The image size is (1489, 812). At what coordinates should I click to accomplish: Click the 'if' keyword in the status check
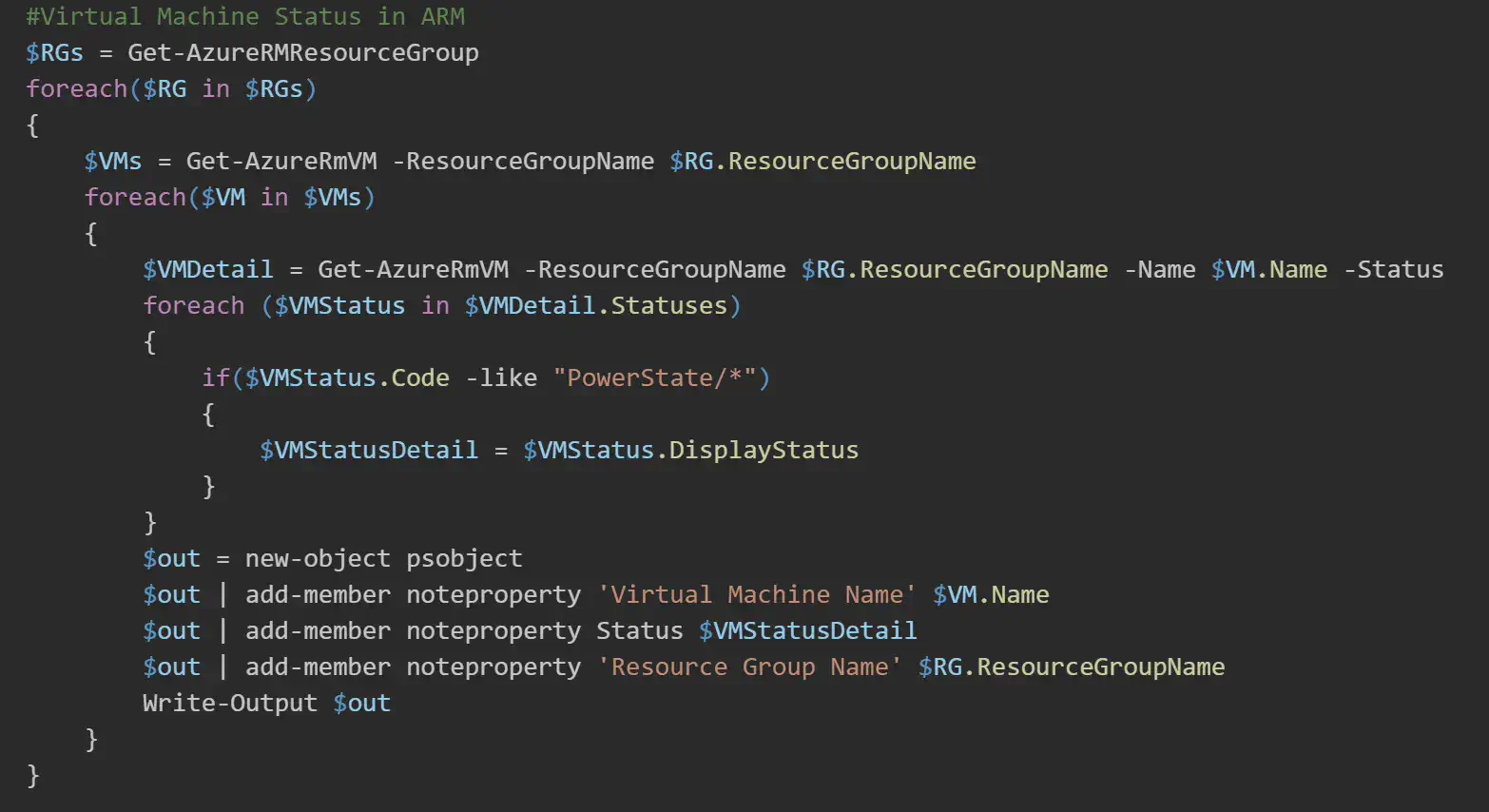(214, 377)
